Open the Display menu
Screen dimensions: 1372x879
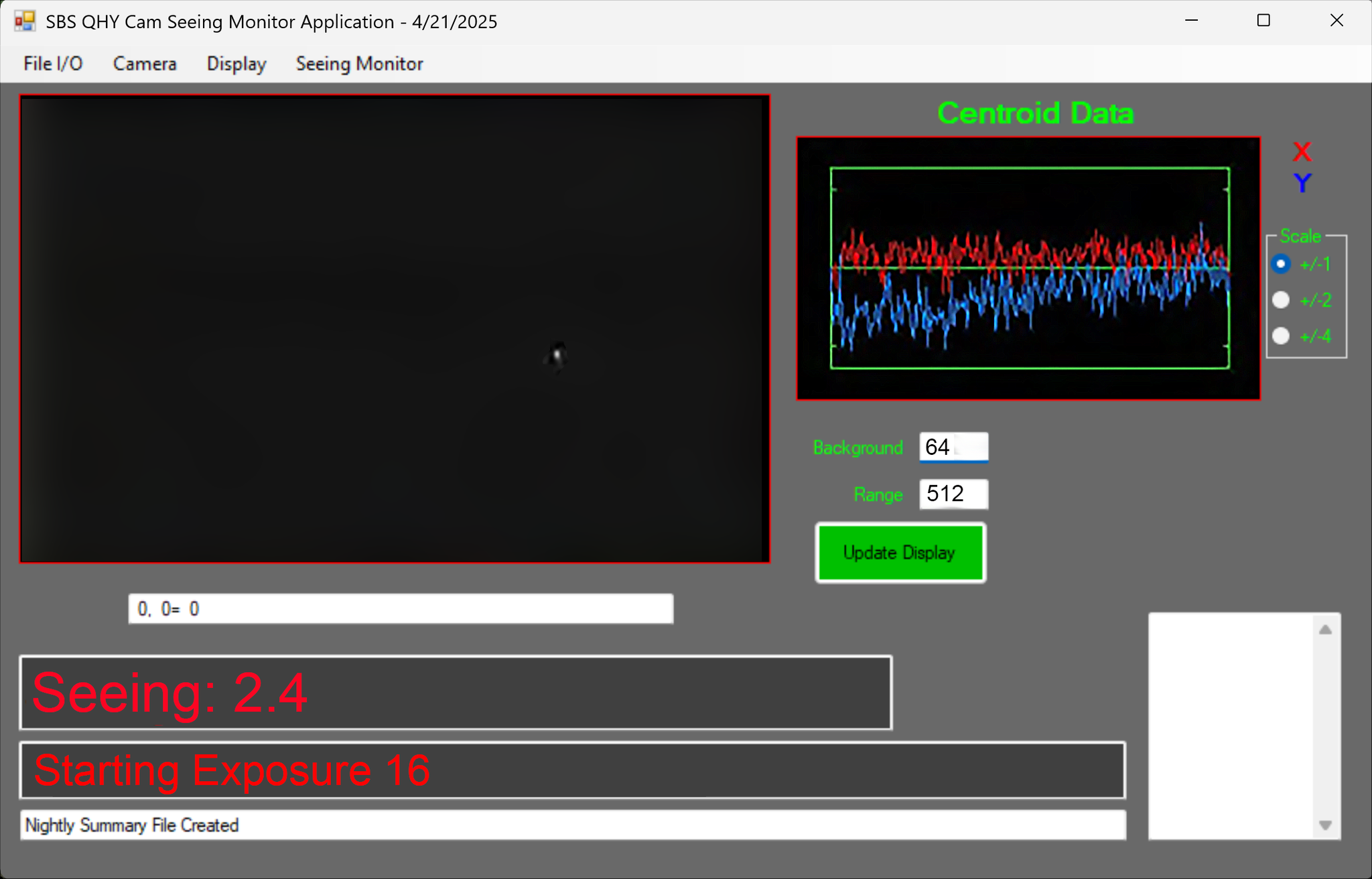(x=236, y=64)
